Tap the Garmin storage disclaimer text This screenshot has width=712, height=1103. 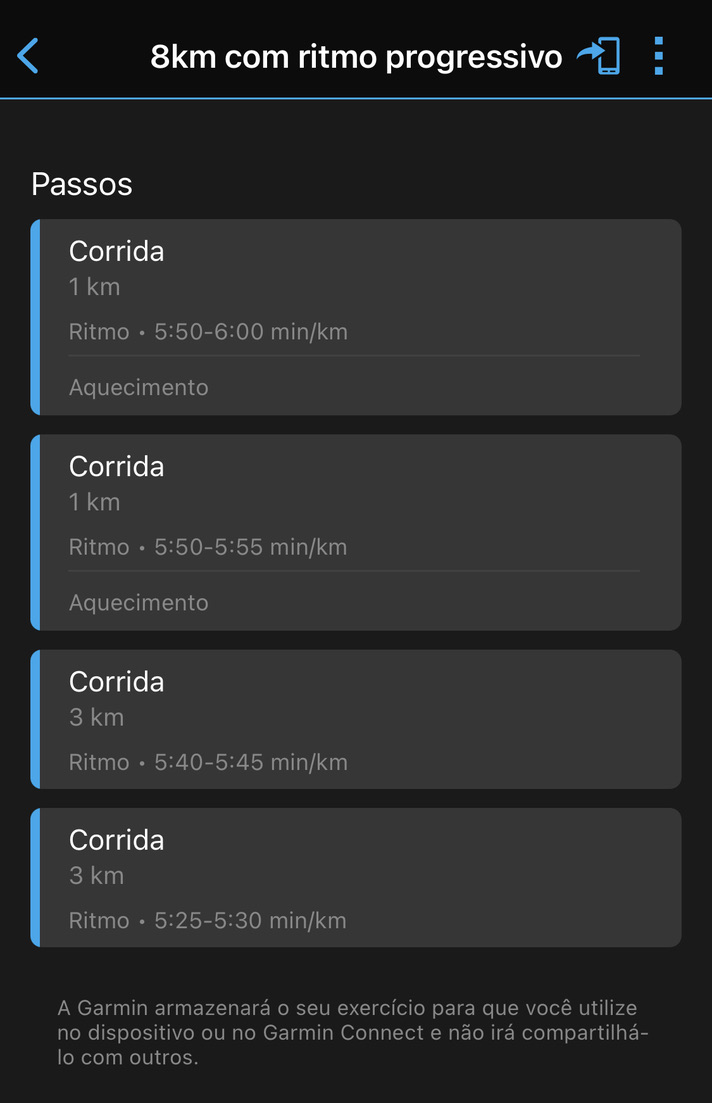352,1033
